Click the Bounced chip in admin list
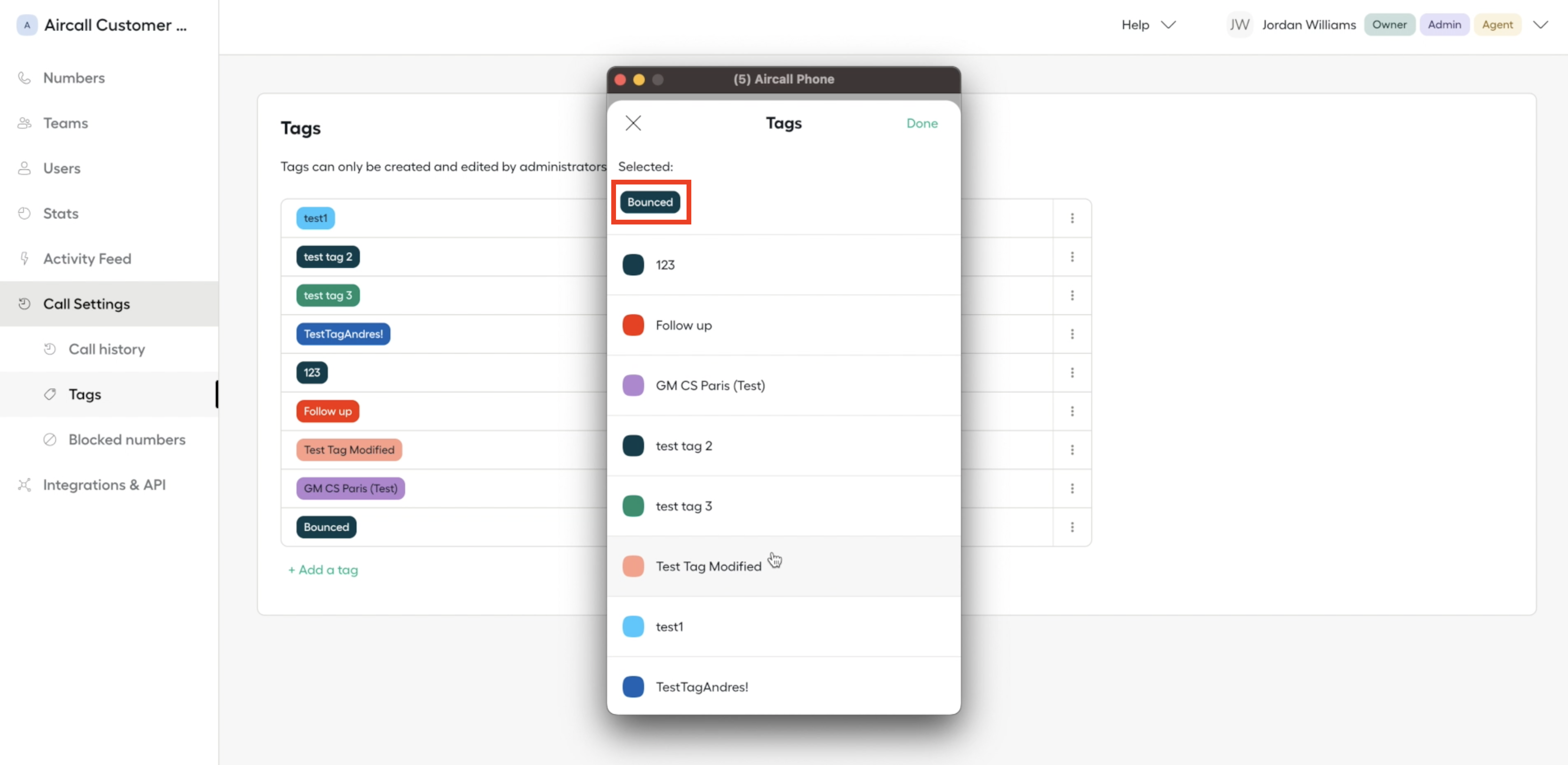The height and width of the screenshot is (765, 1568). pyautogui.click(x=326, y=527)
